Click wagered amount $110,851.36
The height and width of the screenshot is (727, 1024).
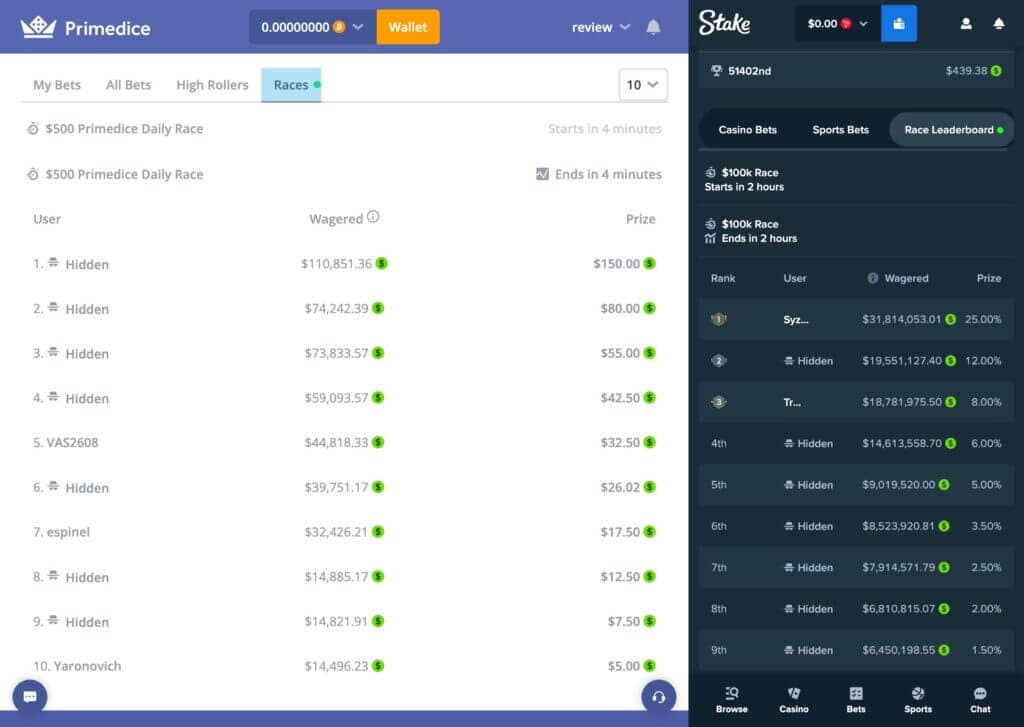[x=336, y=263]
